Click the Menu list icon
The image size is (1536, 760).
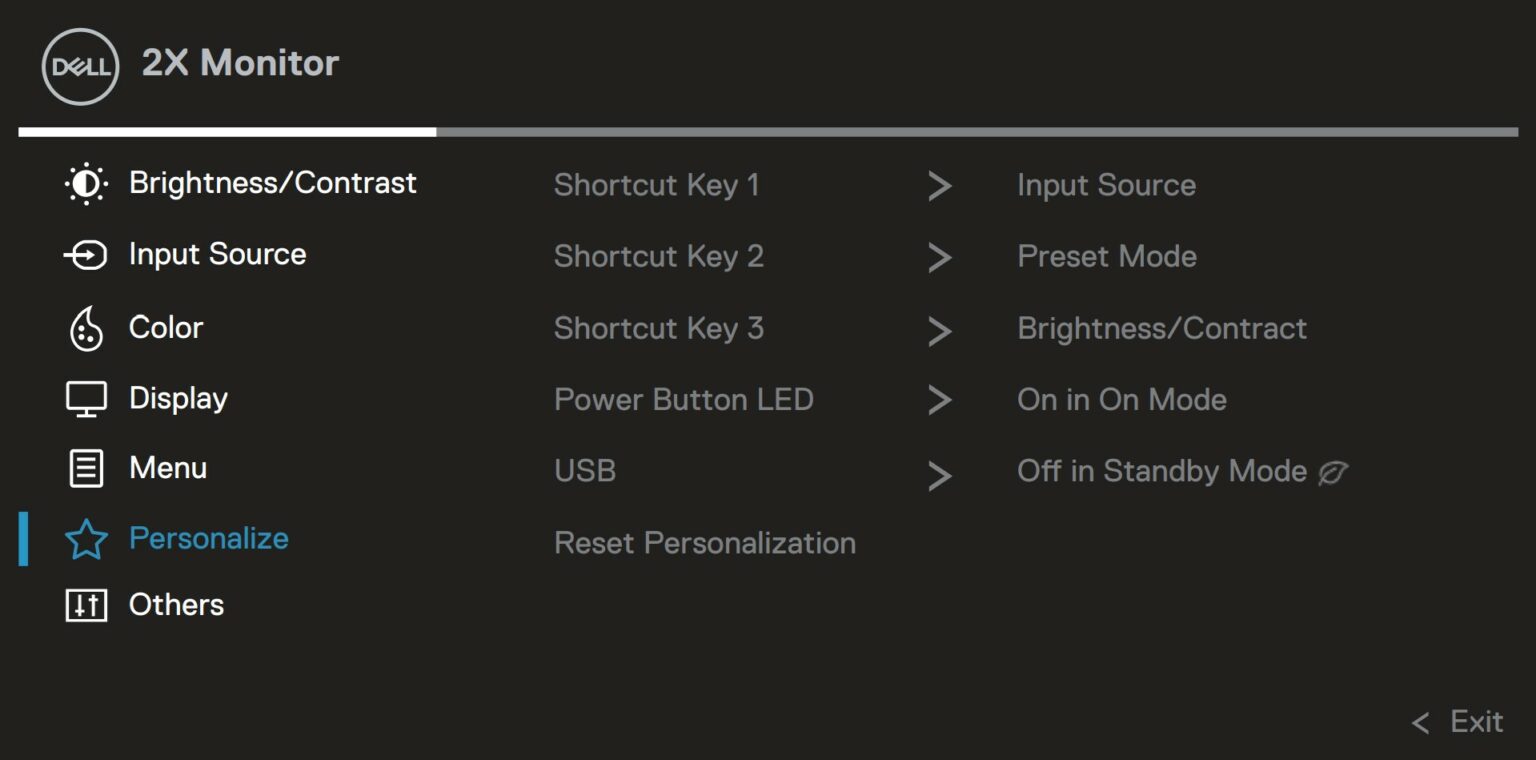click(86, 468)
